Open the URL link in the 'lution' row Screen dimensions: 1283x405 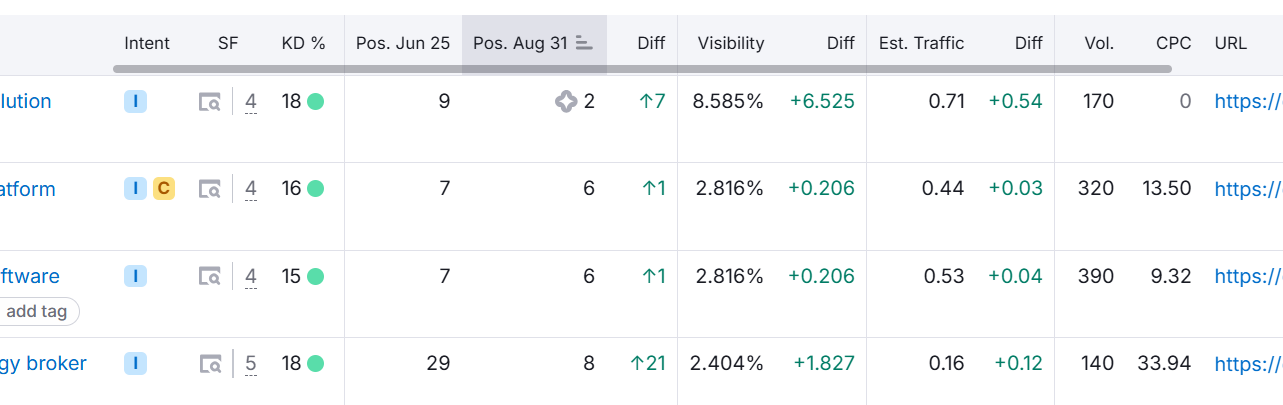1248,102
